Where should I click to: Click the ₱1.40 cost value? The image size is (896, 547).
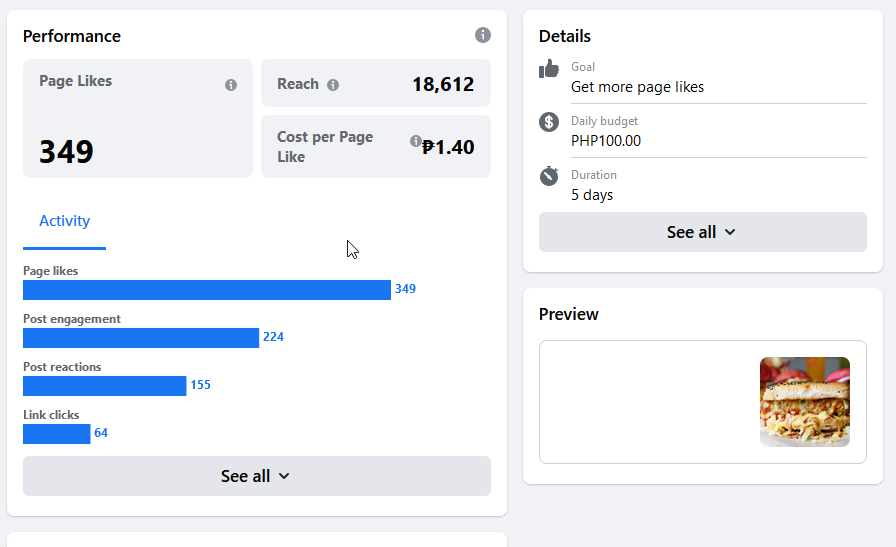pos(448,148)
